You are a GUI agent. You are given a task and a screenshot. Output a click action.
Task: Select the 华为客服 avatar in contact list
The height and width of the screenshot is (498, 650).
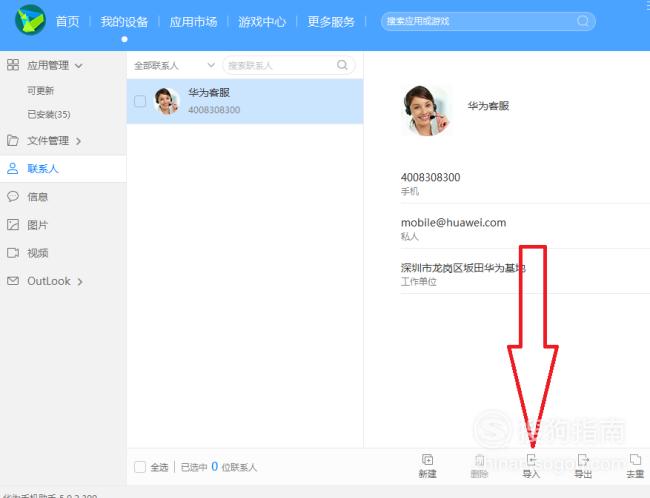tap(166, 101)
